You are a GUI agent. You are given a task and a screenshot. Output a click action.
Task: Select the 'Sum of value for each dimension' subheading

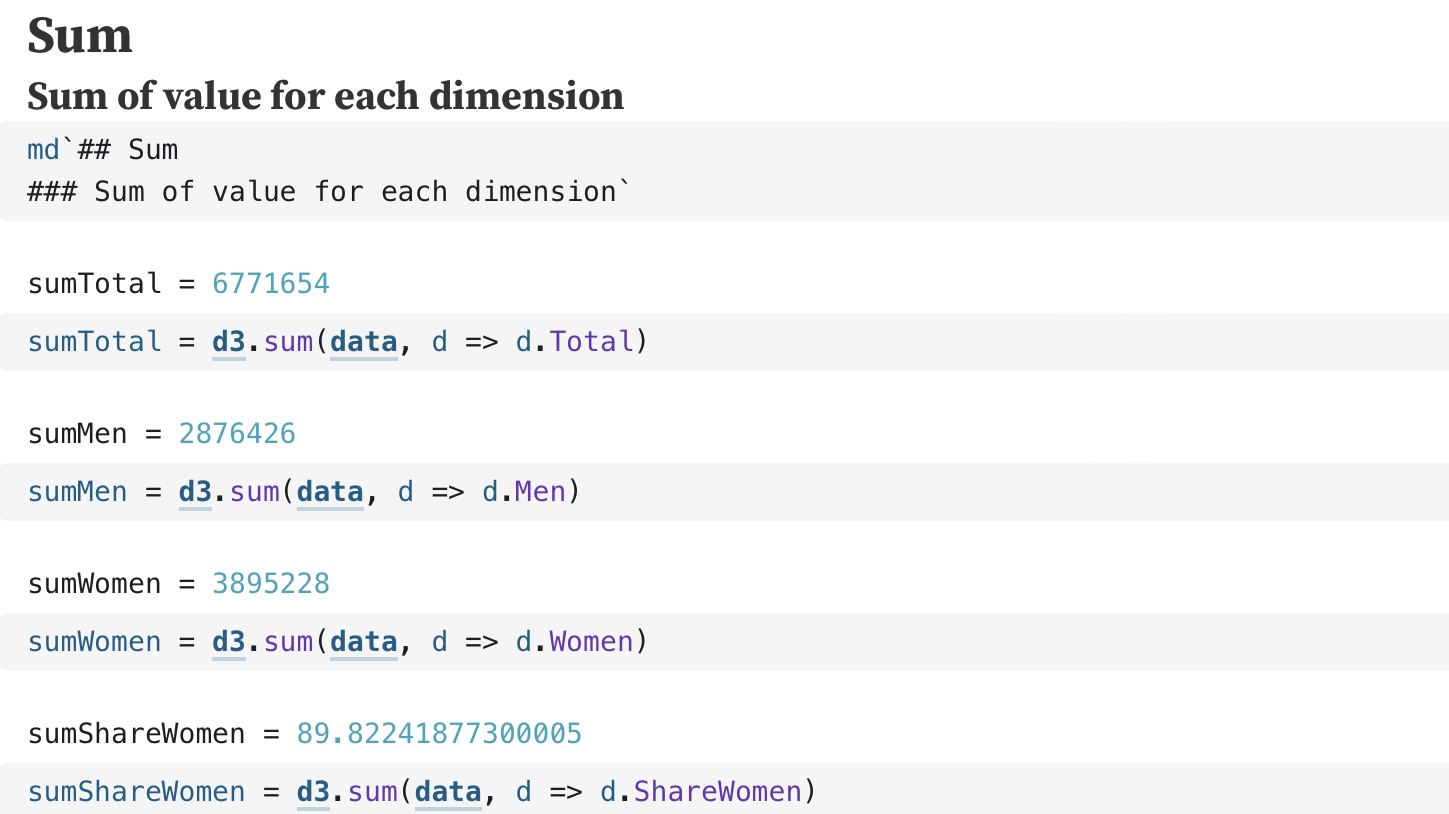326,96
